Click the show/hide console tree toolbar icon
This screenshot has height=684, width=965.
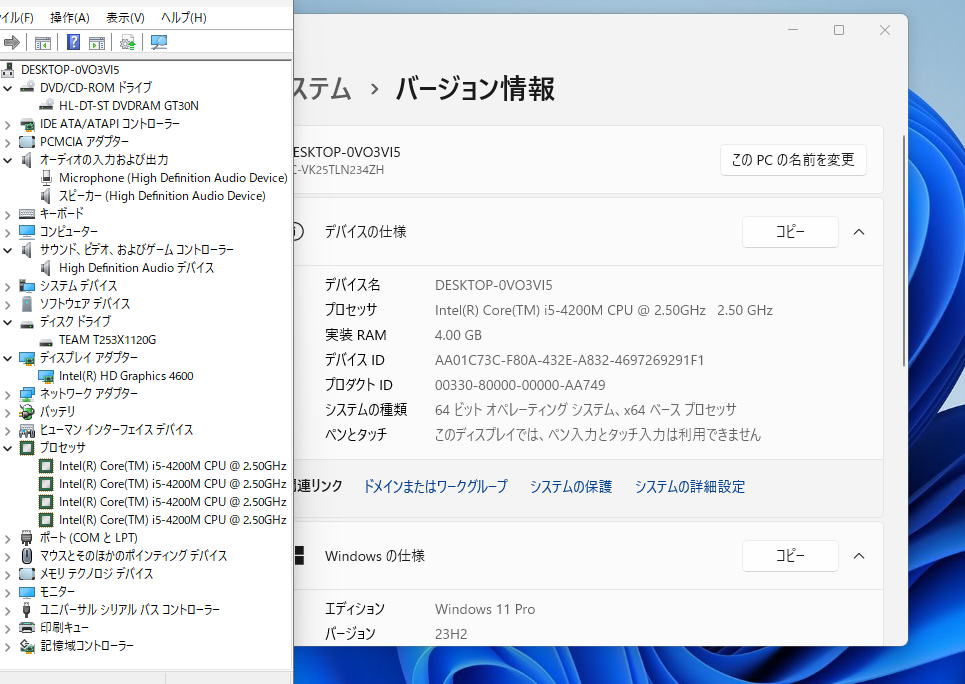[x=42, y=42]
